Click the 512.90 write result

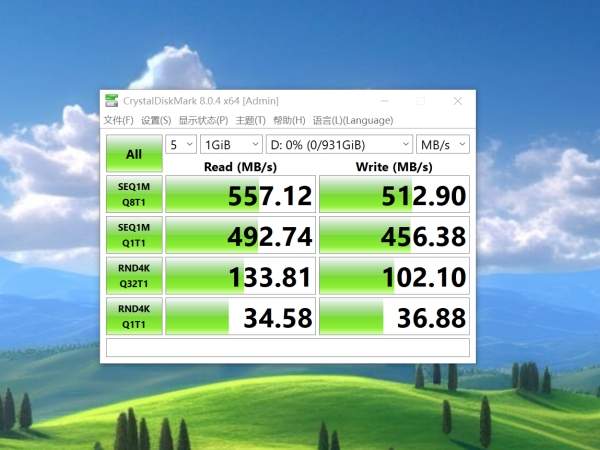[394, 194]
